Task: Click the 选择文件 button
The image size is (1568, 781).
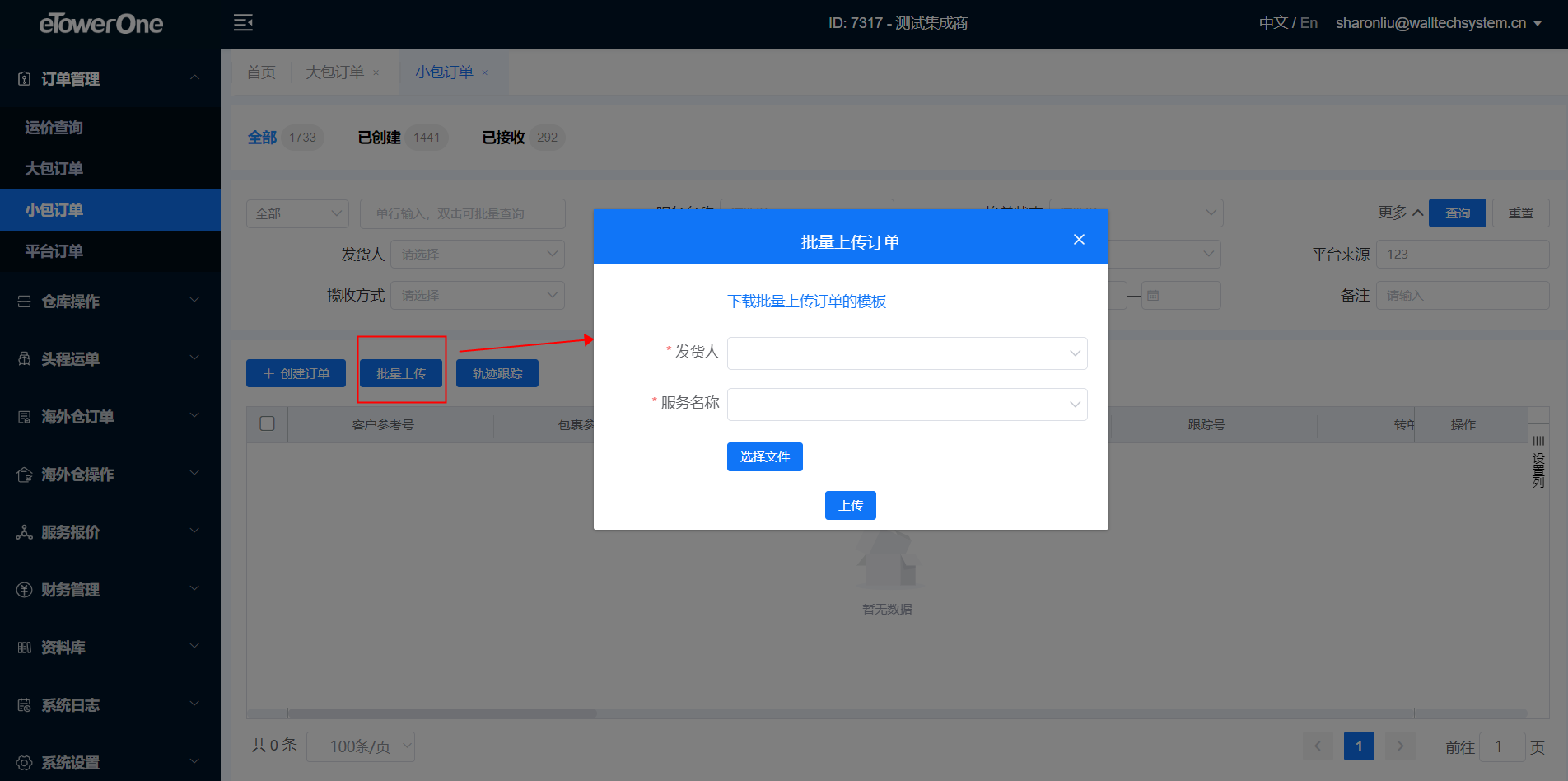Action: 765,457
